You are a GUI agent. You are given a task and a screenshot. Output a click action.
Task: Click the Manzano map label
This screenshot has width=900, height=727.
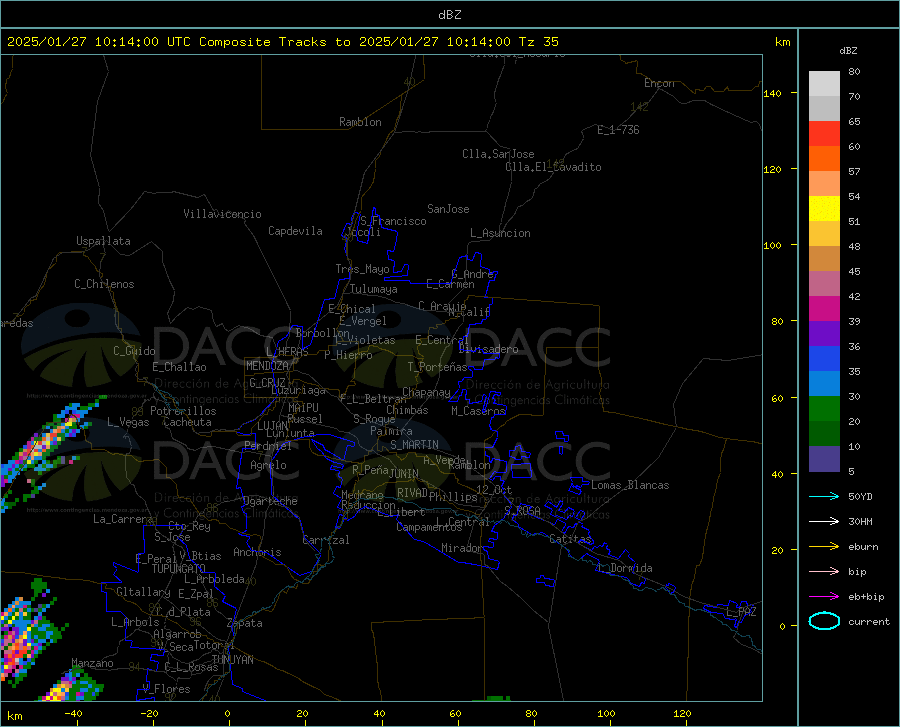point(92,663)
